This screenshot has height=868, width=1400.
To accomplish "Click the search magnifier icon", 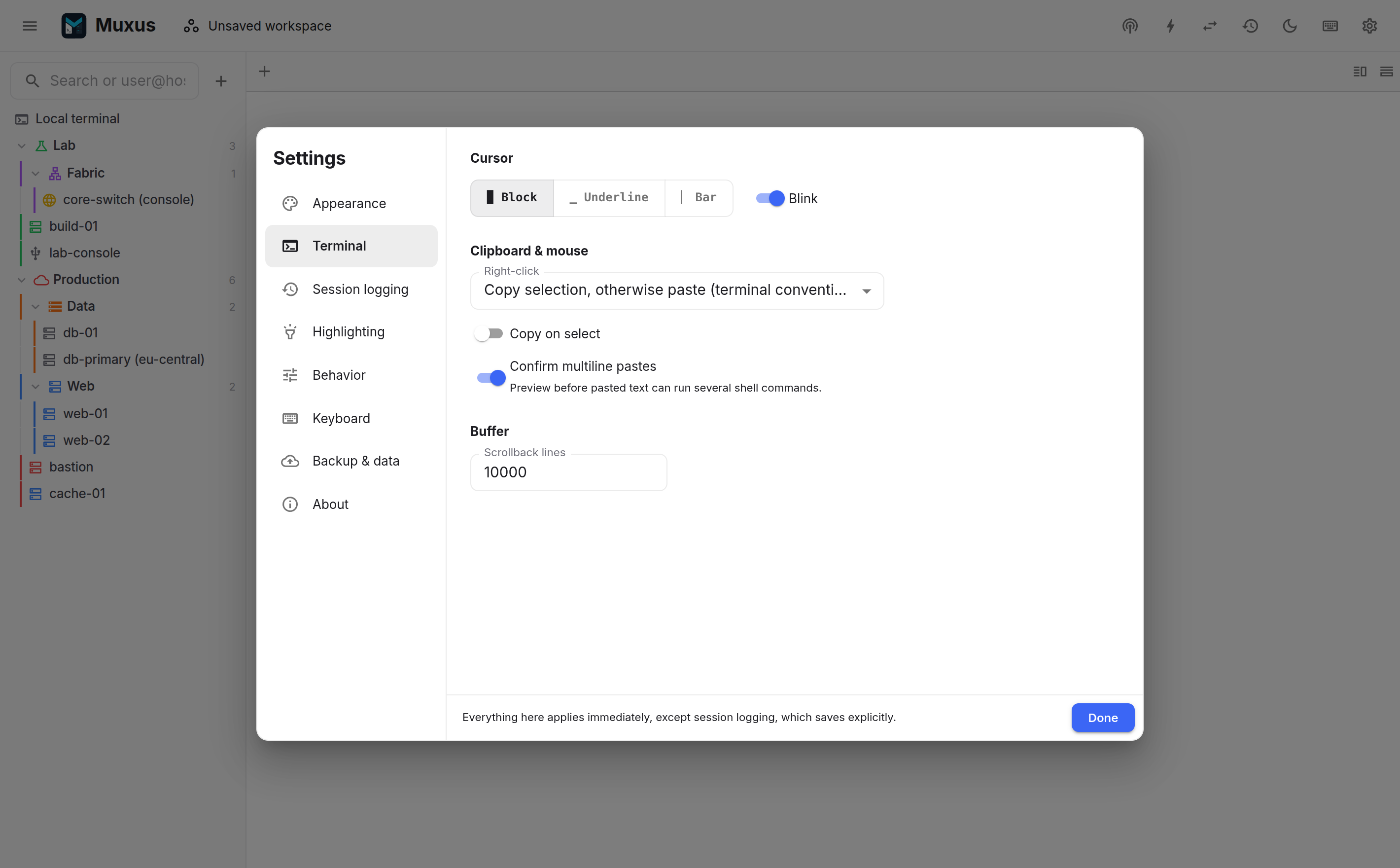I will click(x=33, y=81).
